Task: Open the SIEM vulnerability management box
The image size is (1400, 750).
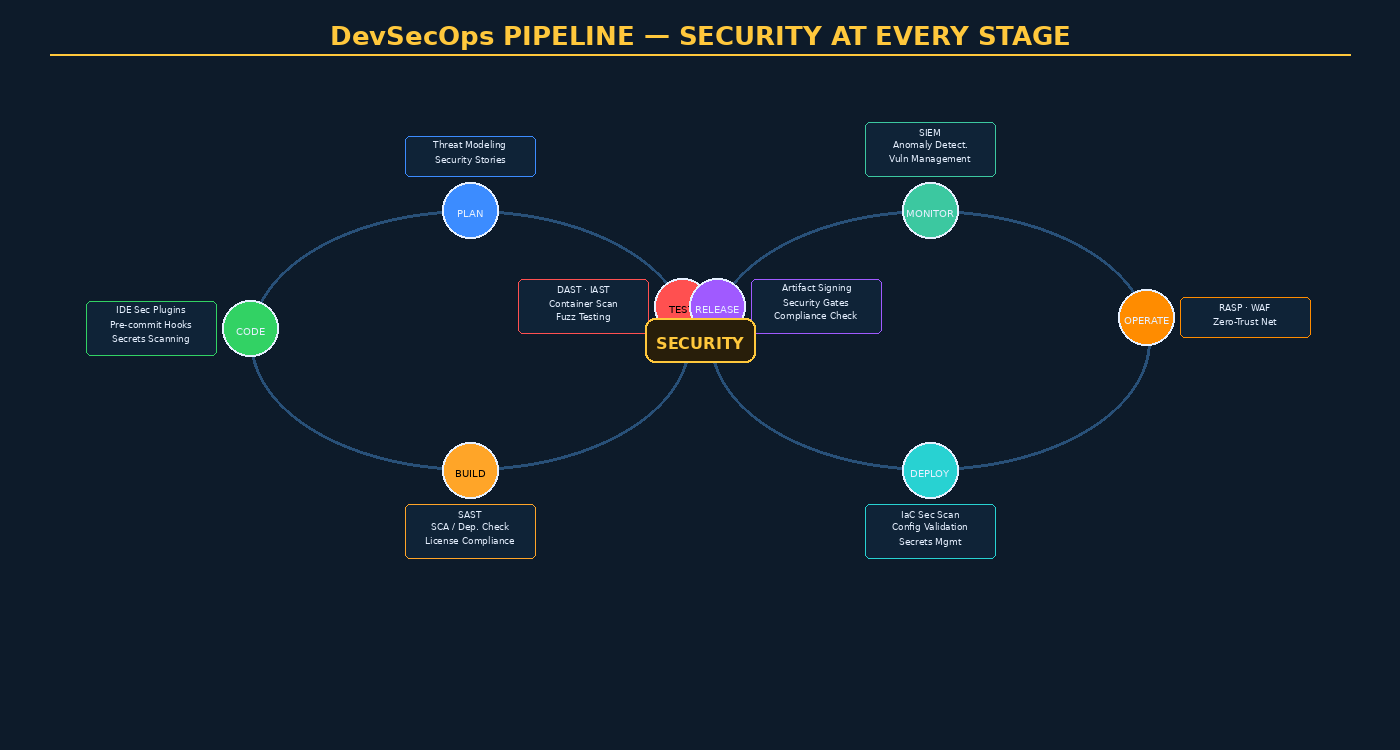Action: tap(930, 148)
